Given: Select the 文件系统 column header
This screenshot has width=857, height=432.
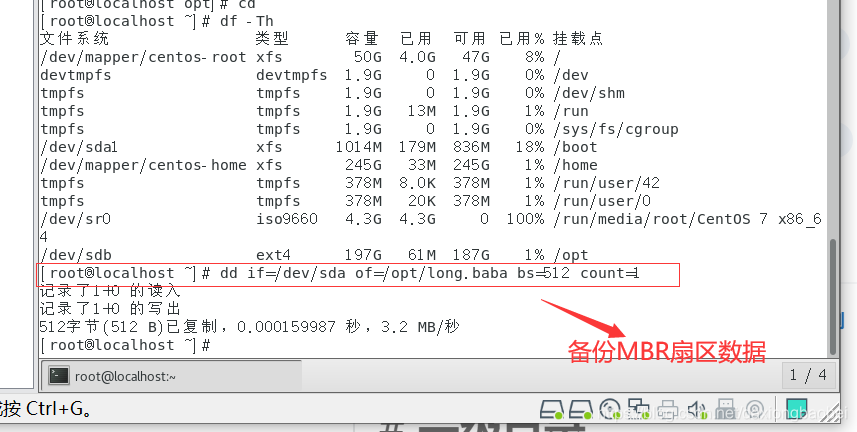Looking at the screenshot, I should pyautogui.click(x=74, y=38).
